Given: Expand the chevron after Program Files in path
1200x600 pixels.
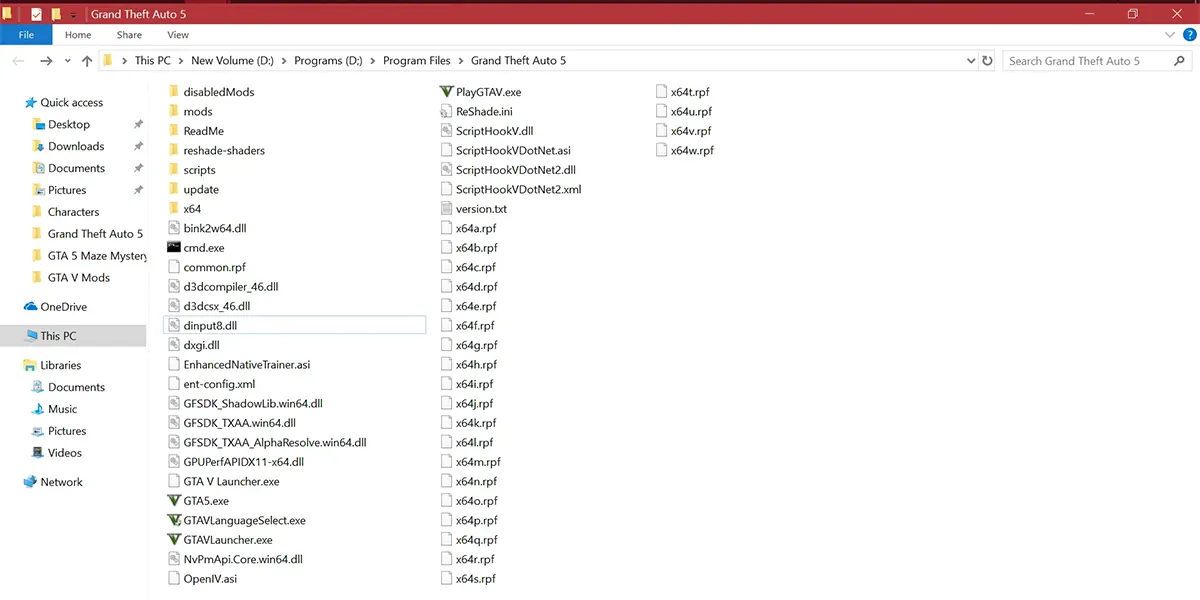Looking at the screenshot, I should (x=461, y=61).
